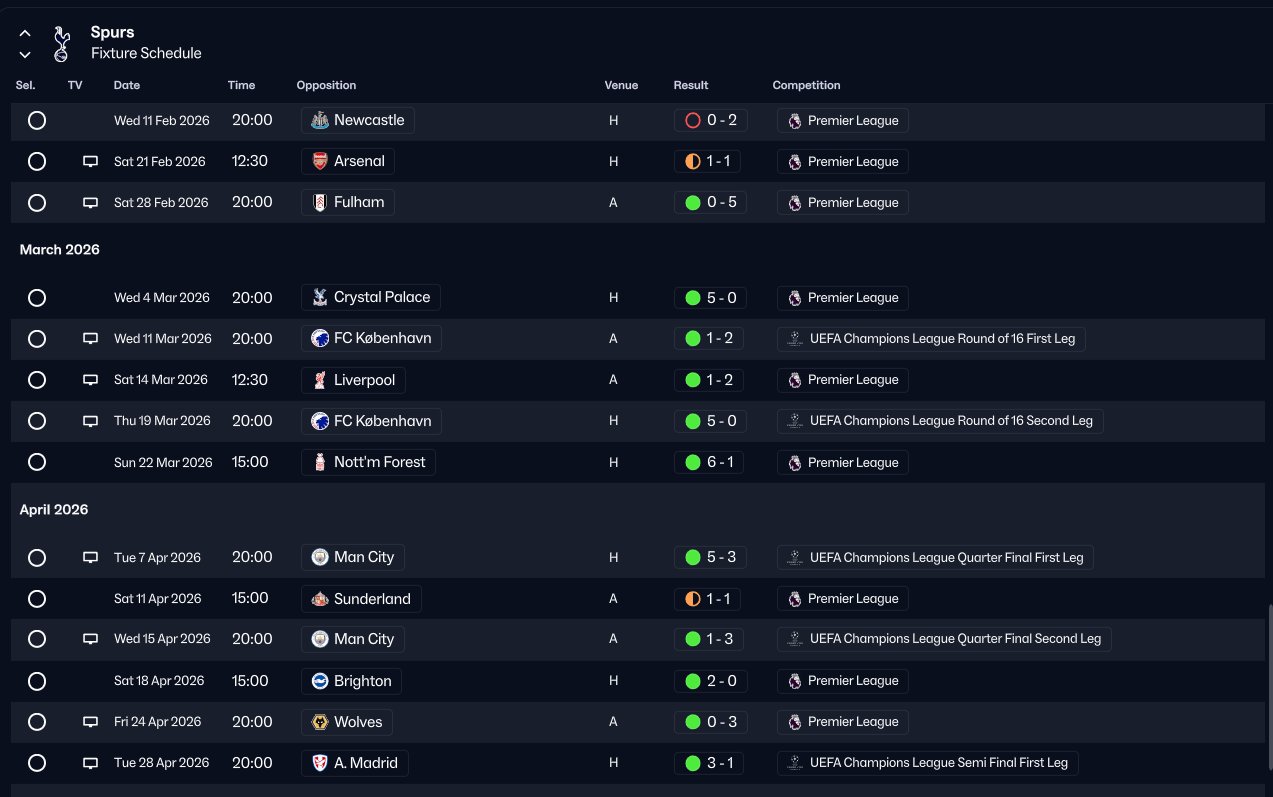Click the date Sat 18 Apr 2026
Image resolution: width=1273 pixels, height=797 pixels.
(159, 681)
